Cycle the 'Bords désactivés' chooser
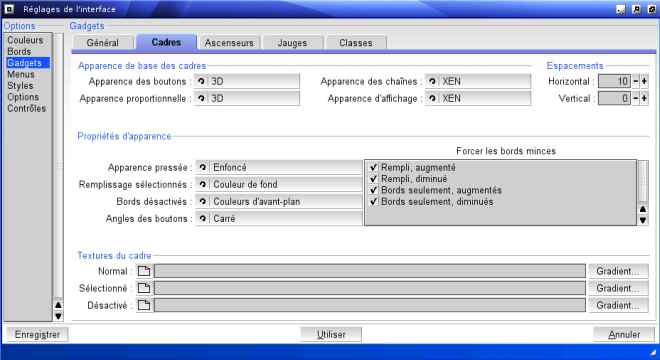The width and height of the screenshot is (660, 360). click(279, 202)
